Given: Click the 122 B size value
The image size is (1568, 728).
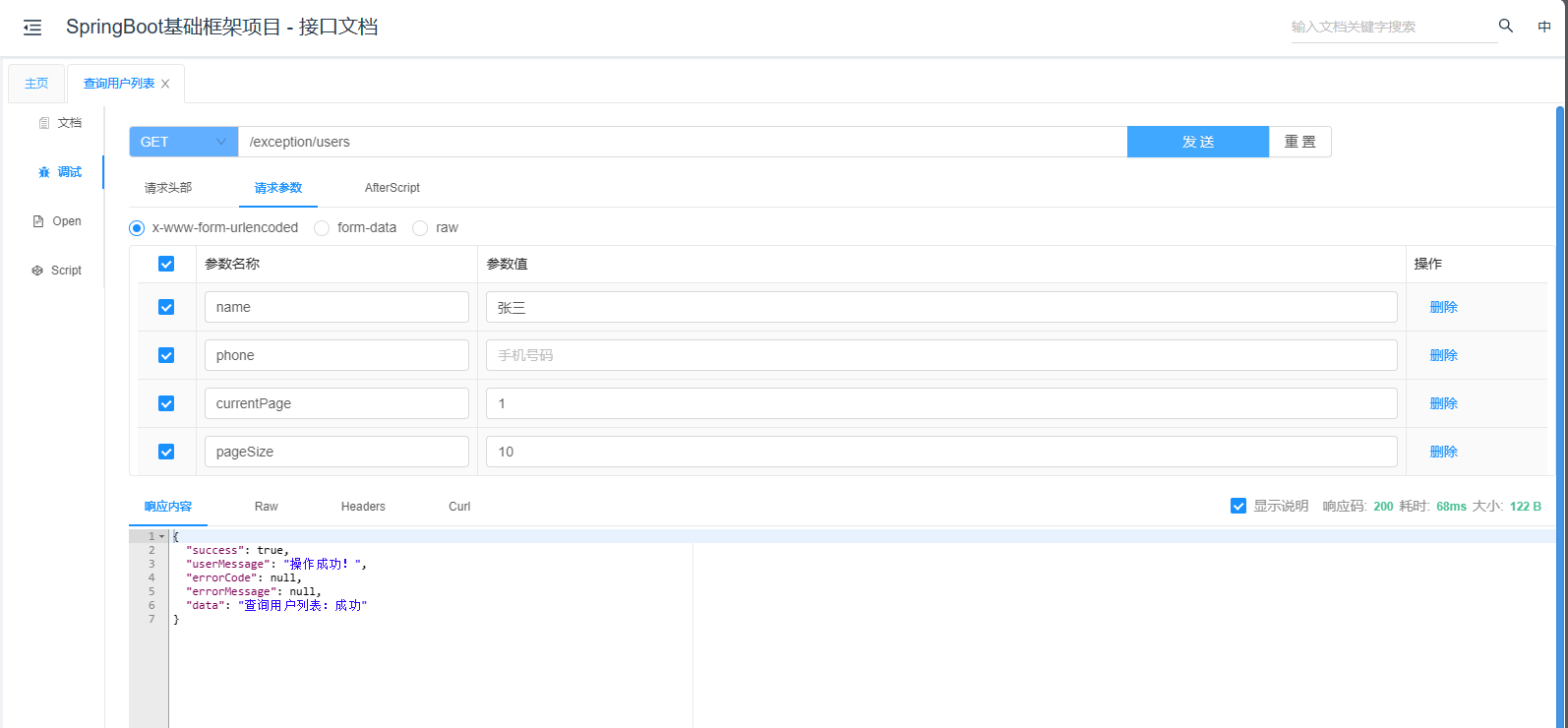Looking at the screenshot, I should click(x=1526, y=507).
